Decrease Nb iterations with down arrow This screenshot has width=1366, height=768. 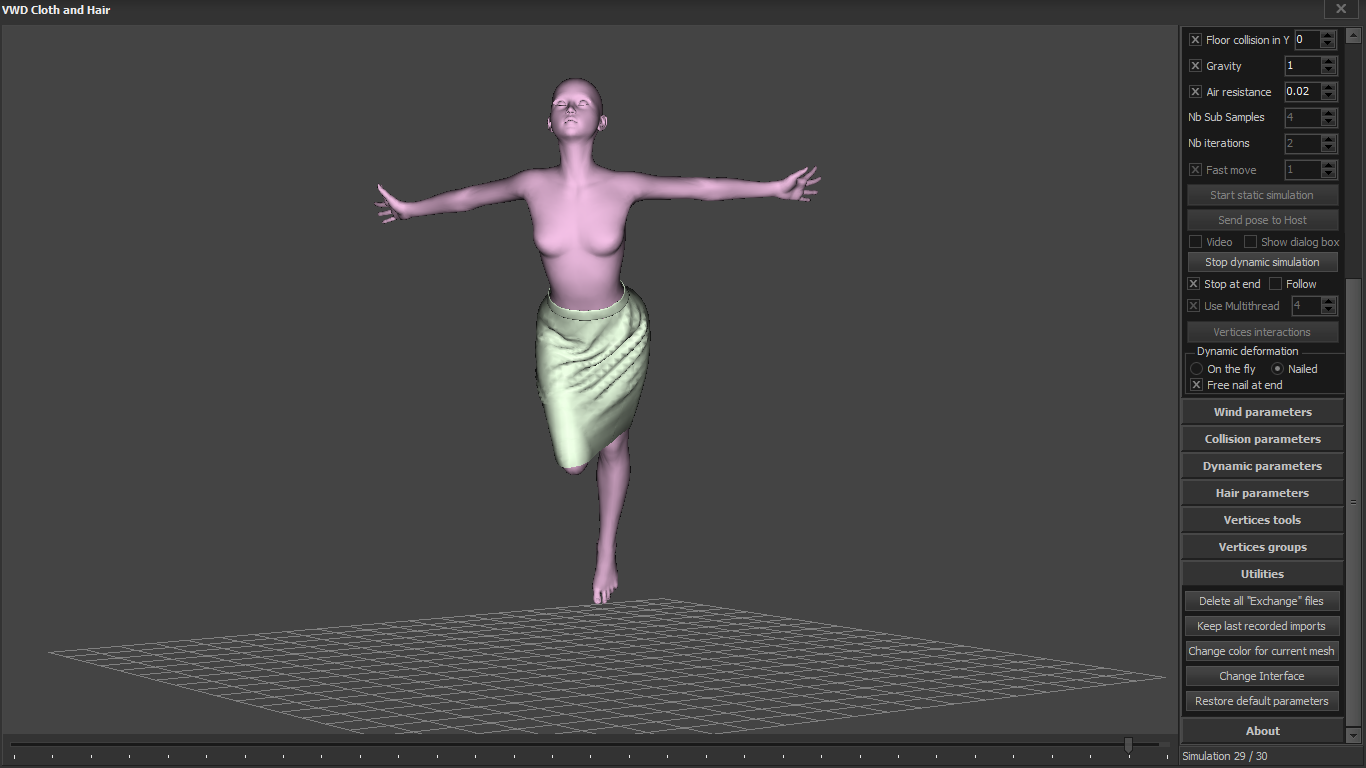tap(1328, 148)
